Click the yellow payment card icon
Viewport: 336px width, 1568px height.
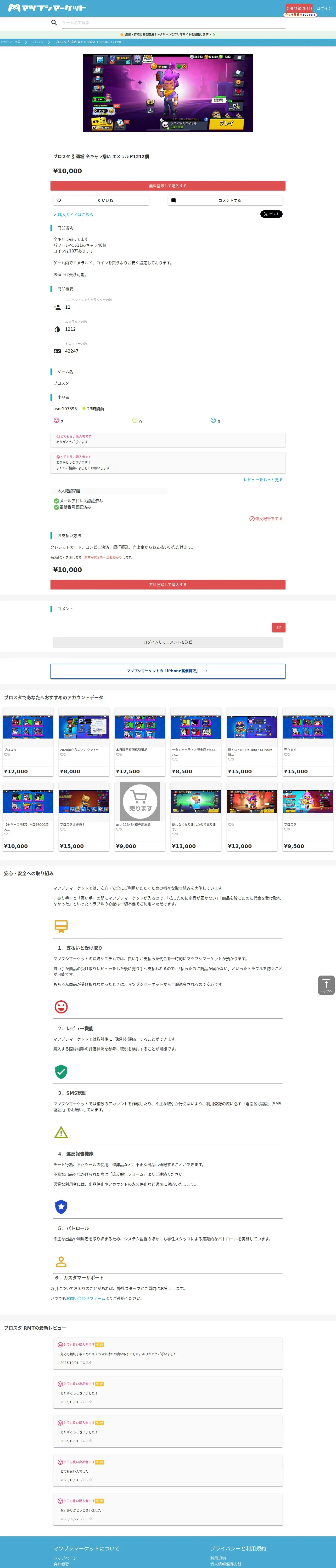click(x=61, y=926)
